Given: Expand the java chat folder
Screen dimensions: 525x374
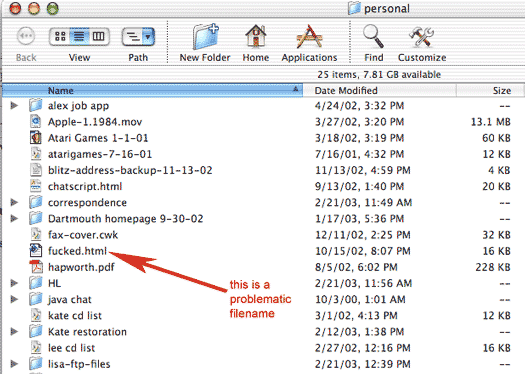Looking at the screenshot, I should pyautogui.click(x=14, y=299).
